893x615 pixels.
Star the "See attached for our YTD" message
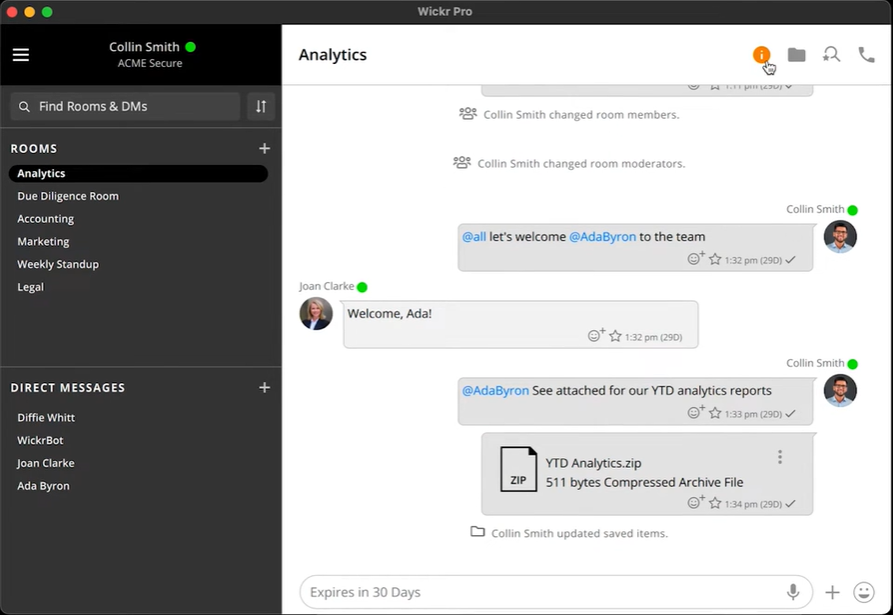pyautogui.click(x=715, y=413)
